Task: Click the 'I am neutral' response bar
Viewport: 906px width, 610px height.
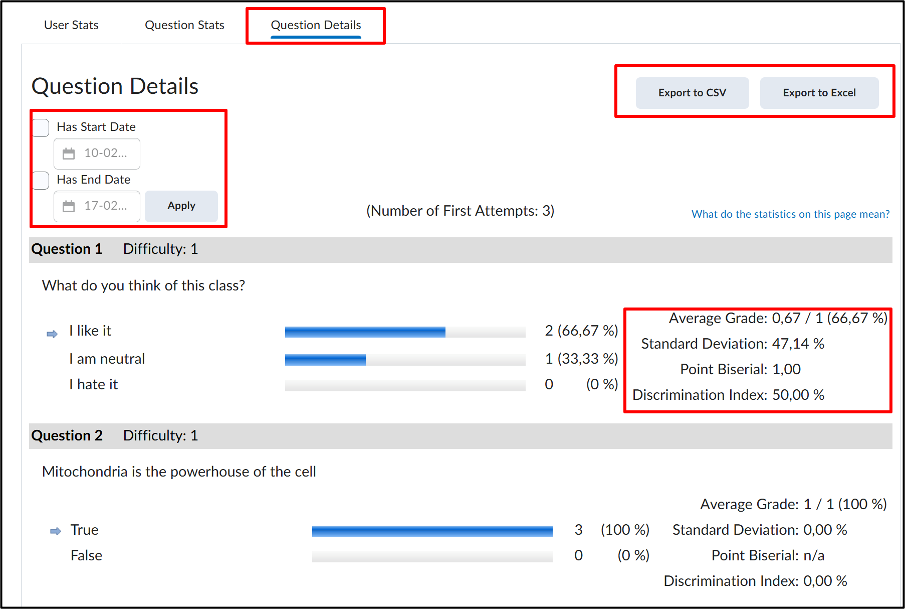Action: [x=405, y=360]
